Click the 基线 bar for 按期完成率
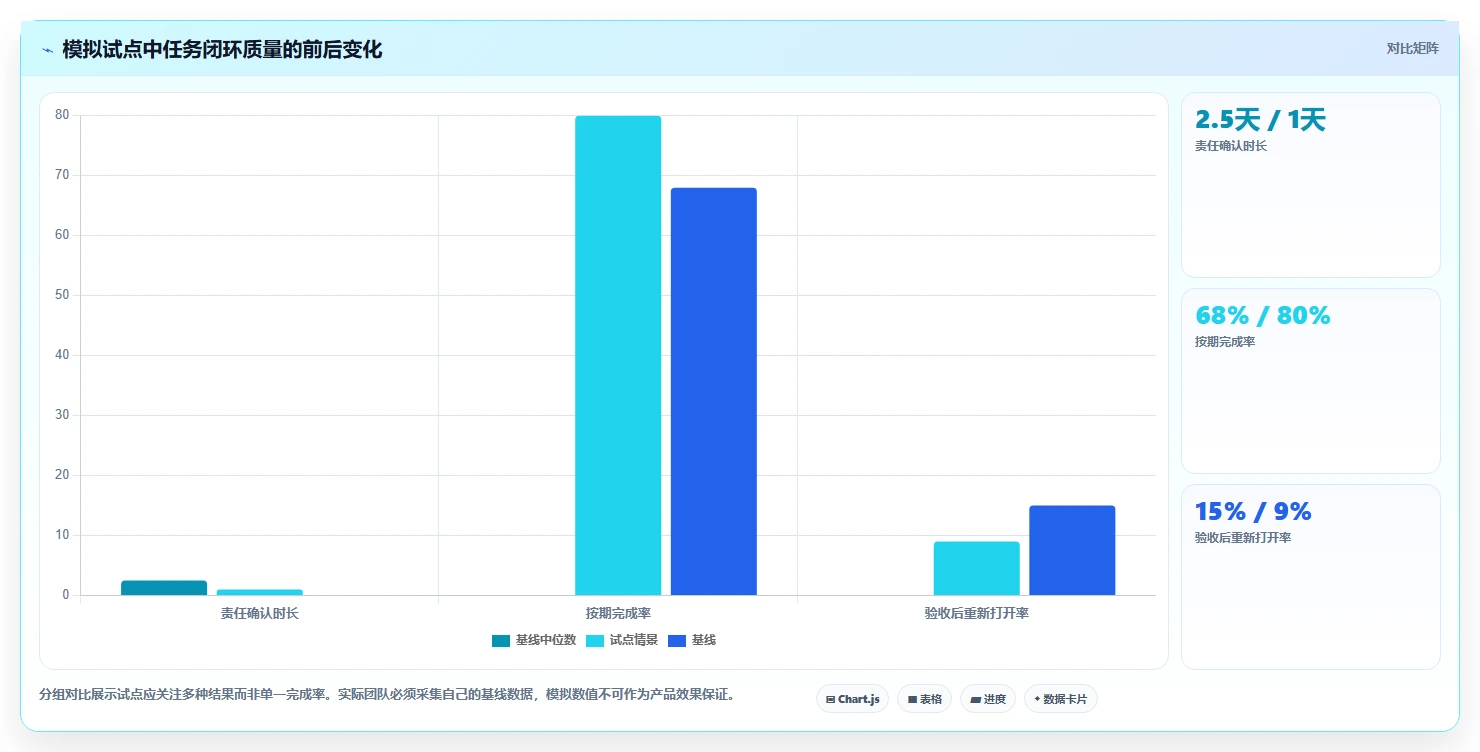 coord(714,391)
